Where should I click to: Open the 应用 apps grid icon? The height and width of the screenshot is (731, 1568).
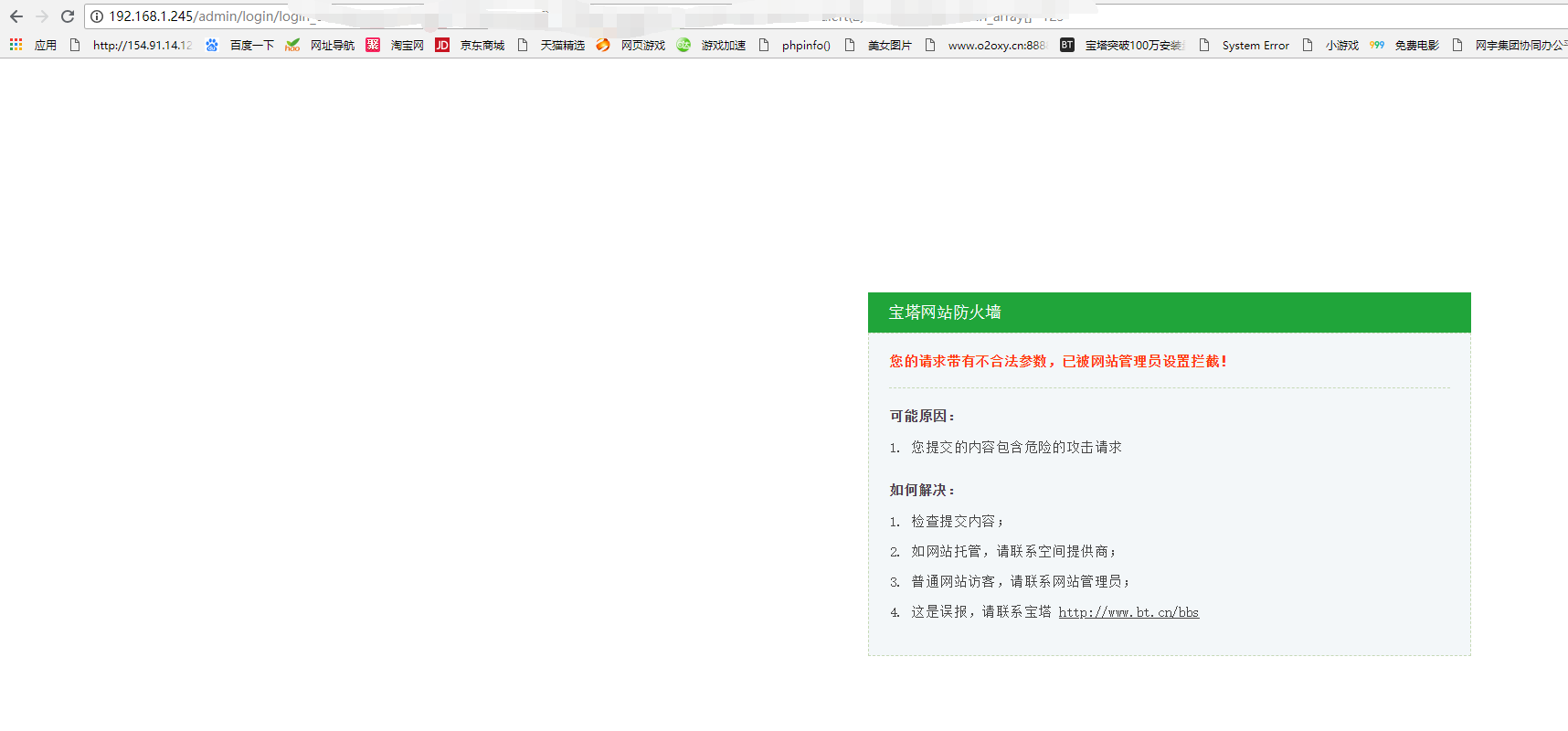click(16, 45)
